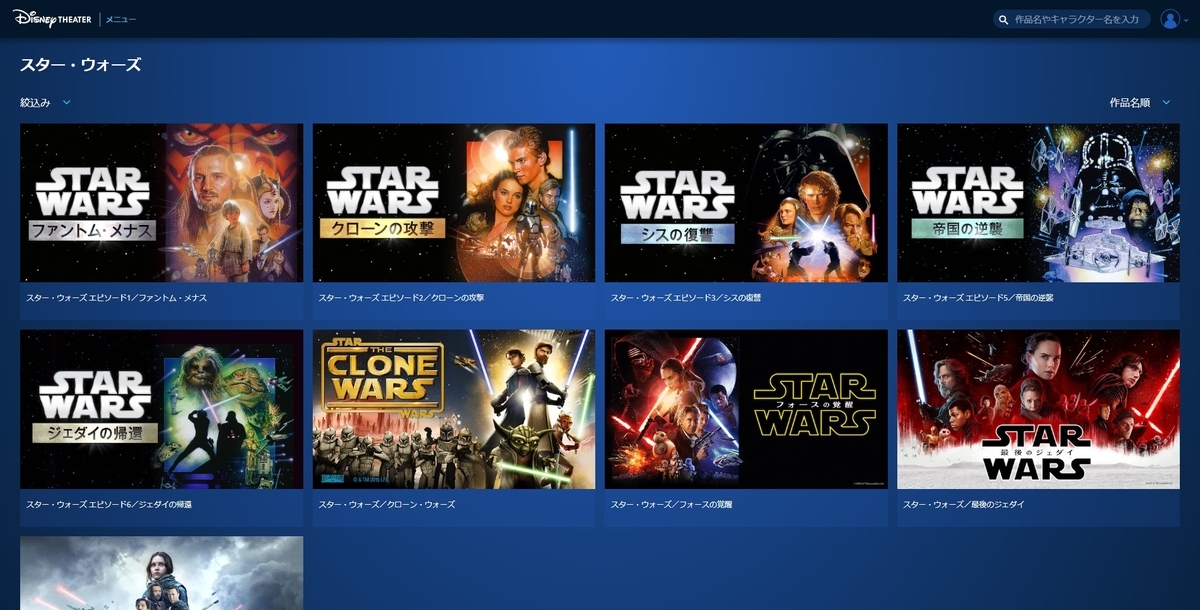The height and width of the screenshot is (610, 1200).
Task: Focus the 作品名やキャラクター名を入力 search field
Action: tap(1072, 19)
